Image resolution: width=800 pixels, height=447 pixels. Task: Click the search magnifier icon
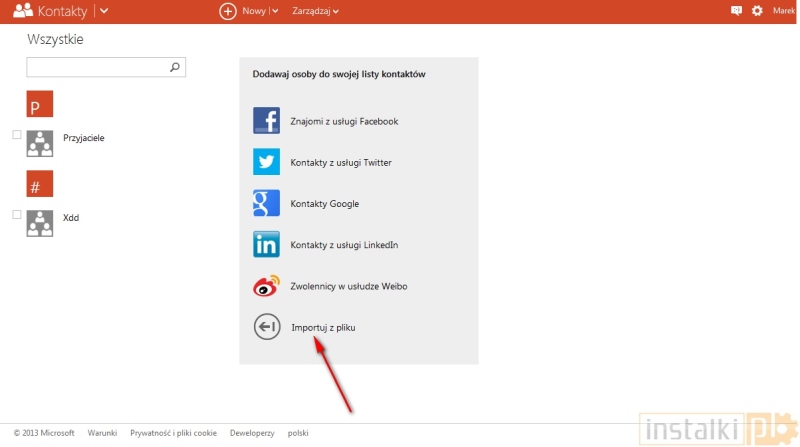[x=175, y=67]
